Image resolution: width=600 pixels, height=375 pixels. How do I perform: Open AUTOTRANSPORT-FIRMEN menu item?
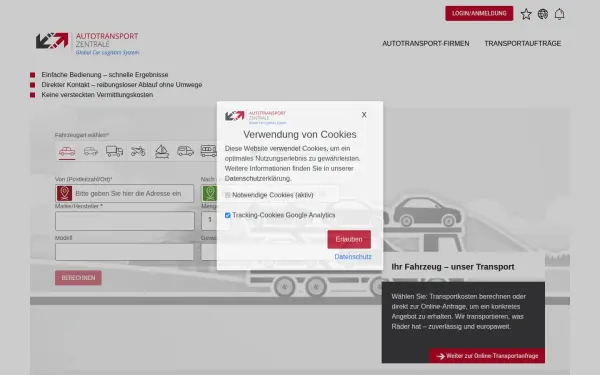426,44
